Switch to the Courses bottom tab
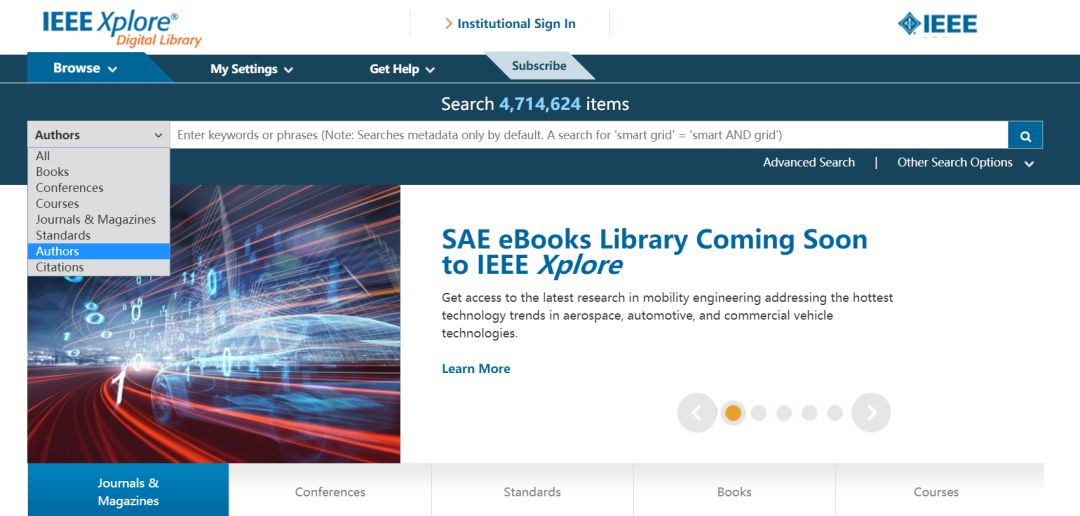The height and width of the screenshot is (516, 1080). point(936,492)
